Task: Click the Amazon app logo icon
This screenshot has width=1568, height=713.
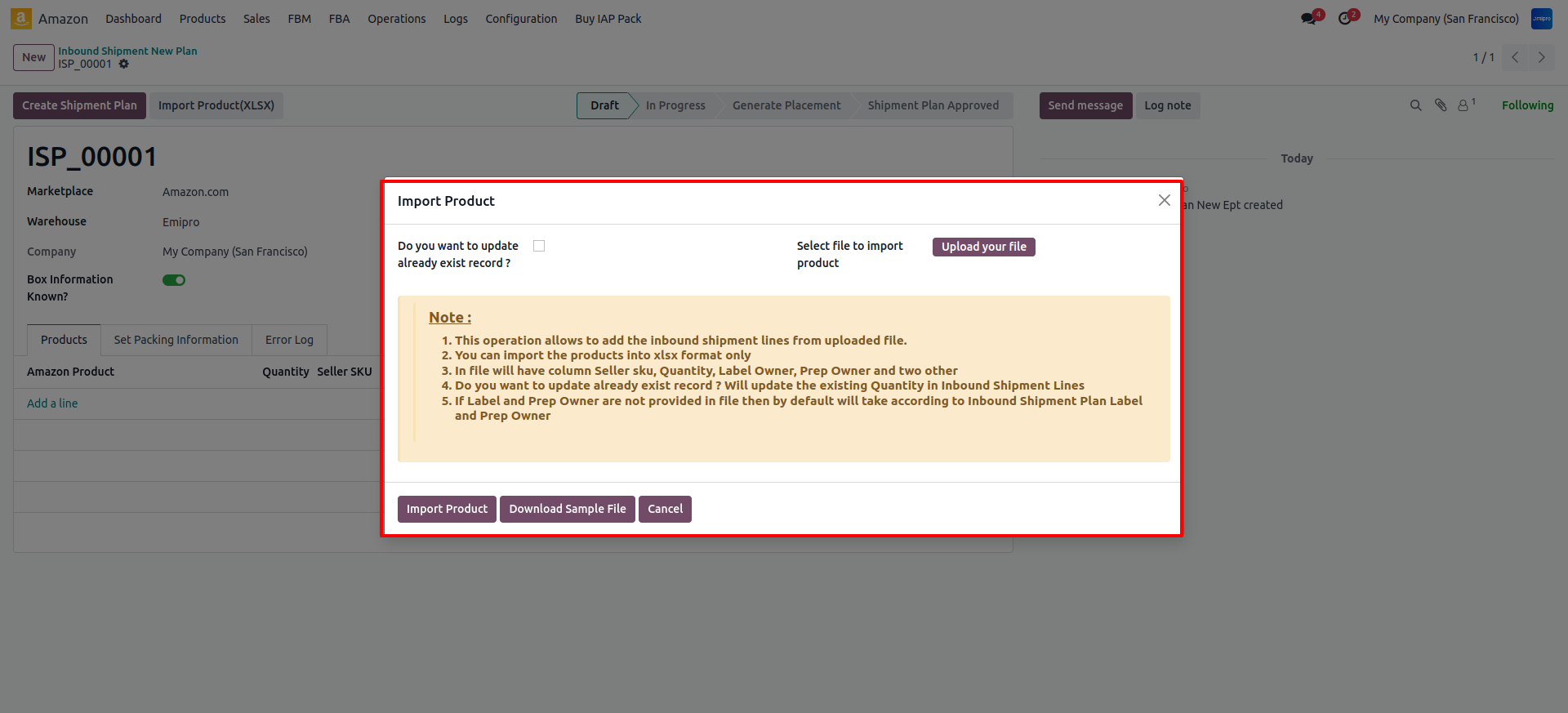Action: click(21, 18)
